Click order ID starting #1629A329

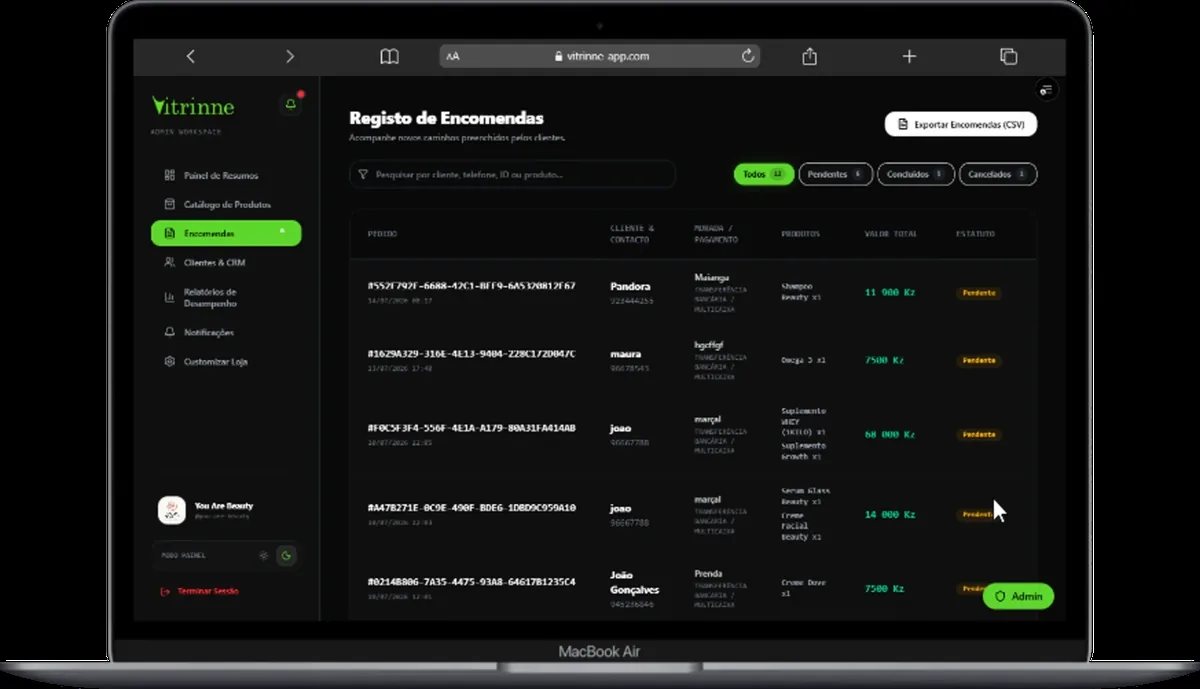[x=471, y=354]
